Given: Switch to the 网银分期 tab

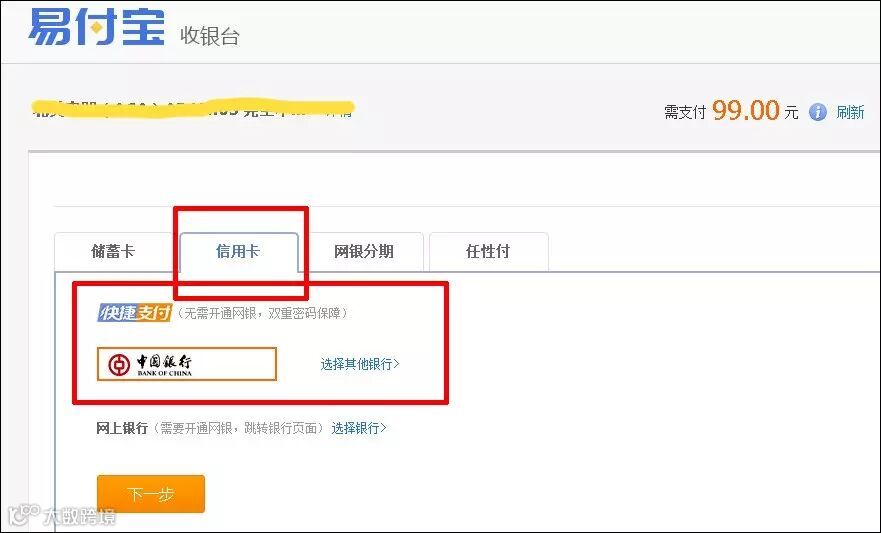Looking at the screenshot, I should coord(364,252).
